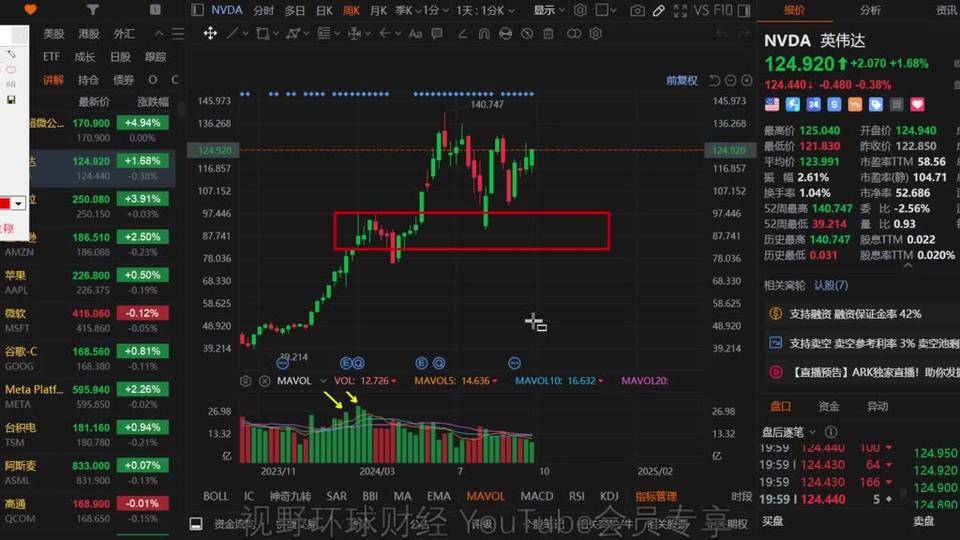
Task: Click the US flag market icon
Action: 772,105
